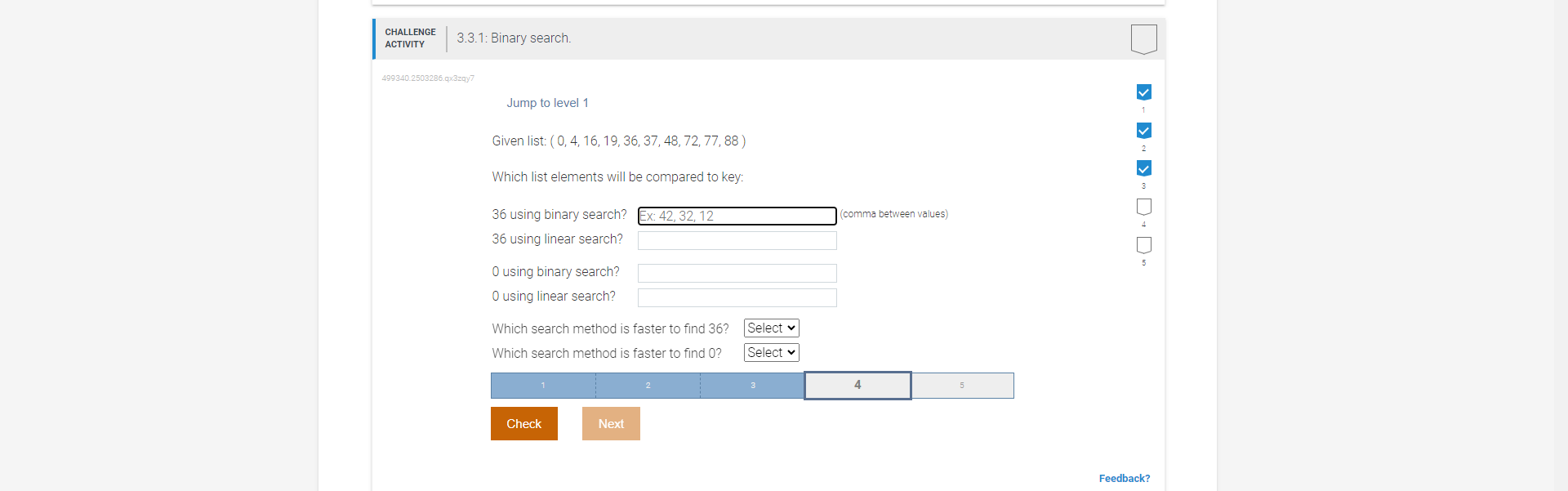
Task: Click the level 2 completed checkmark shield
Action: click(x=1143, y=131)
